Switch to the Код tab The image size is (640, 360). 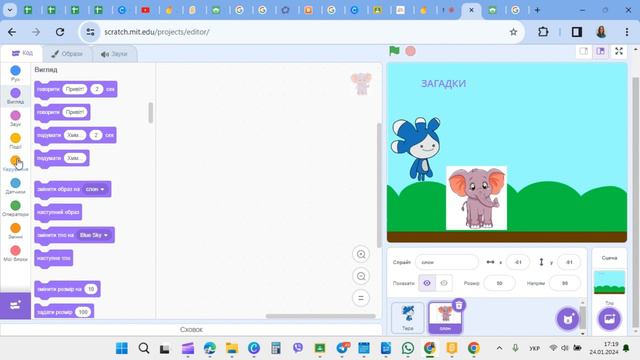pyautogui.click(x=22, y=53)
